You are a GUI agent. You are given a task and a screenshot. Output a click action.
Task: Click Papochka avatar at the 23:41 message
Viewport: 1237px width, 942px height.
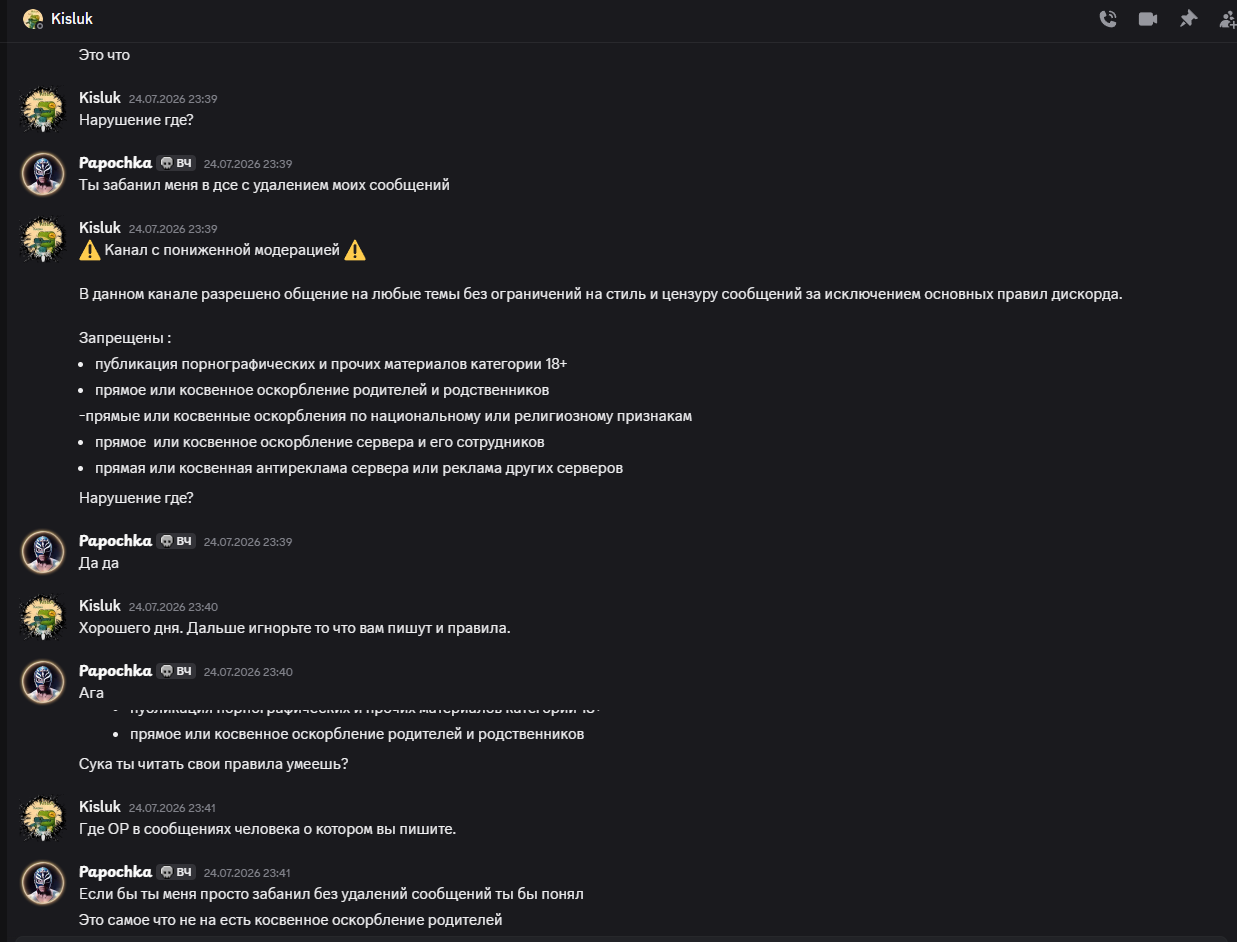coord(44,883)
